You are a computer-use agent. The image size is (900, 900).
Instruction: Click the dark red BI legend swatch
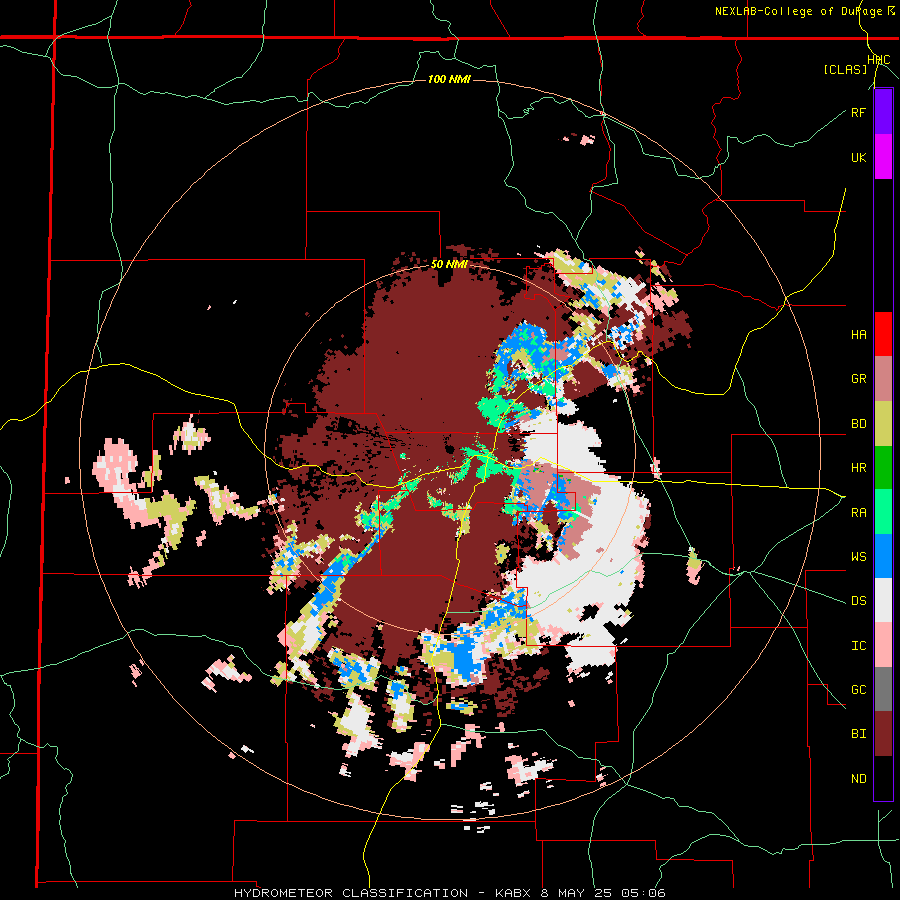tap(883, 734)
